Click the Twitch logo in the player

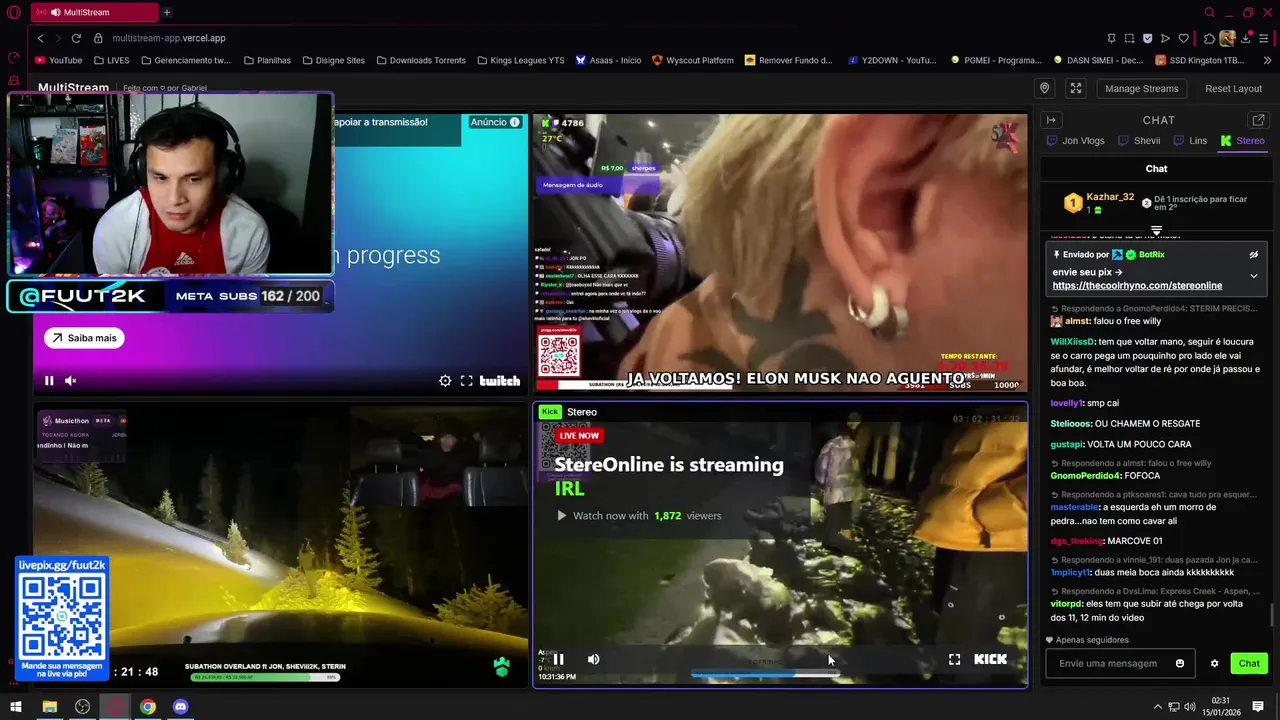click(500, 381)
